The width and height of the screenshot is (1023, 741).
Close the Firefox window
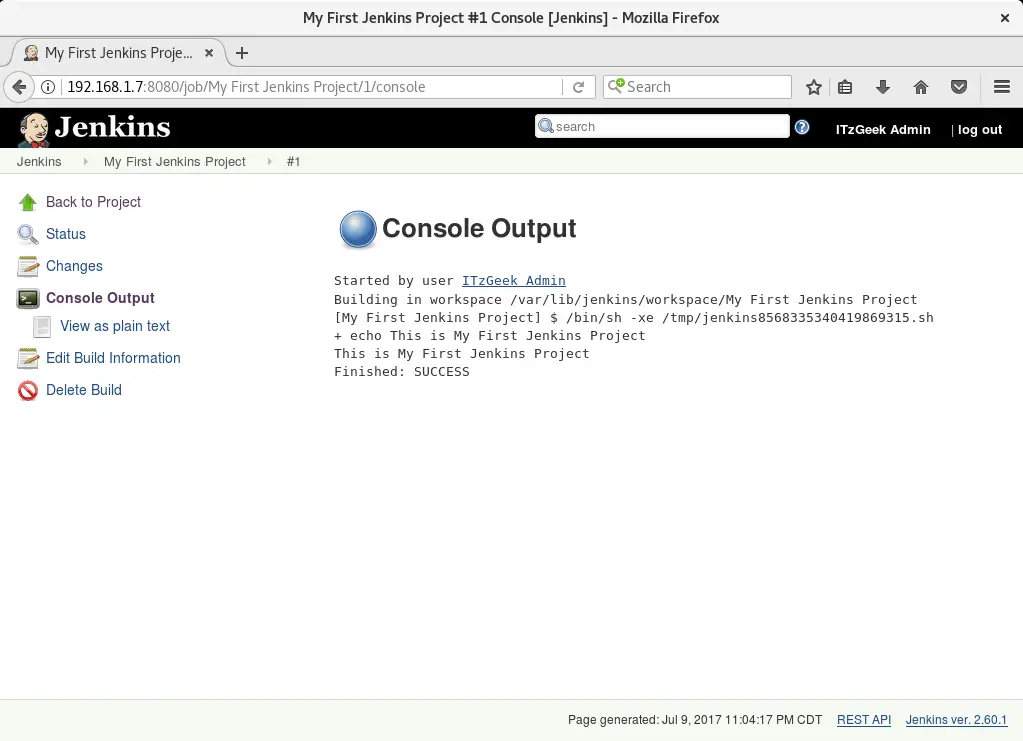1005,18
